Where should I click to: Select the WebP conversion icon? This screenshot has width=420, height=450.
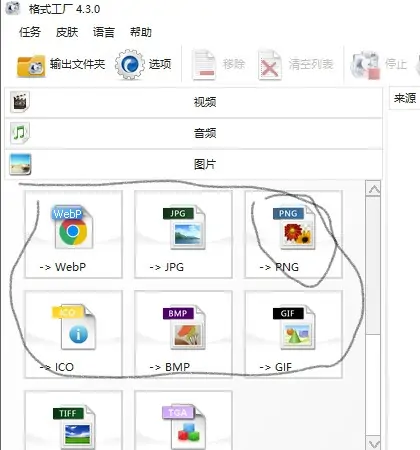72,227
